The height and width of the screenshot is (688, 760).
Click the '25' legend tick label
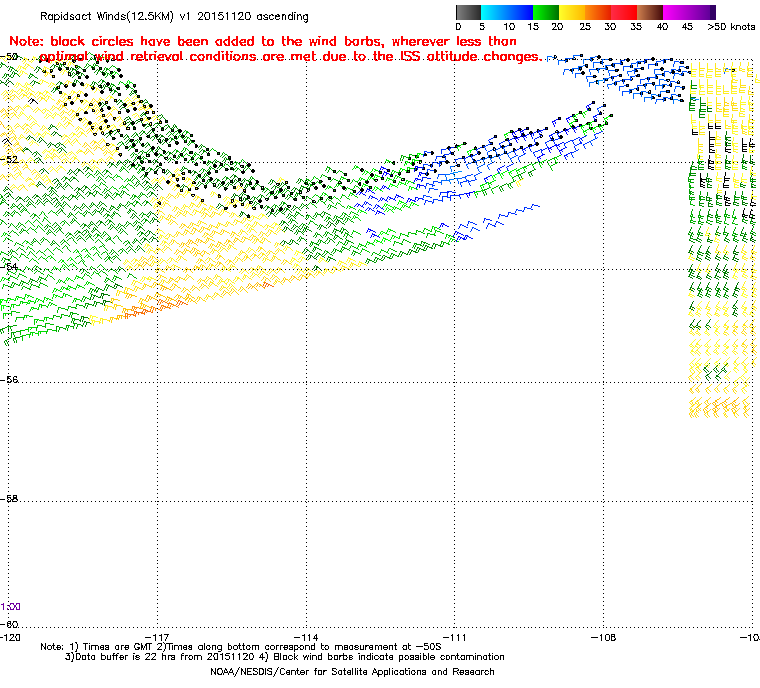tap(585, 27)
